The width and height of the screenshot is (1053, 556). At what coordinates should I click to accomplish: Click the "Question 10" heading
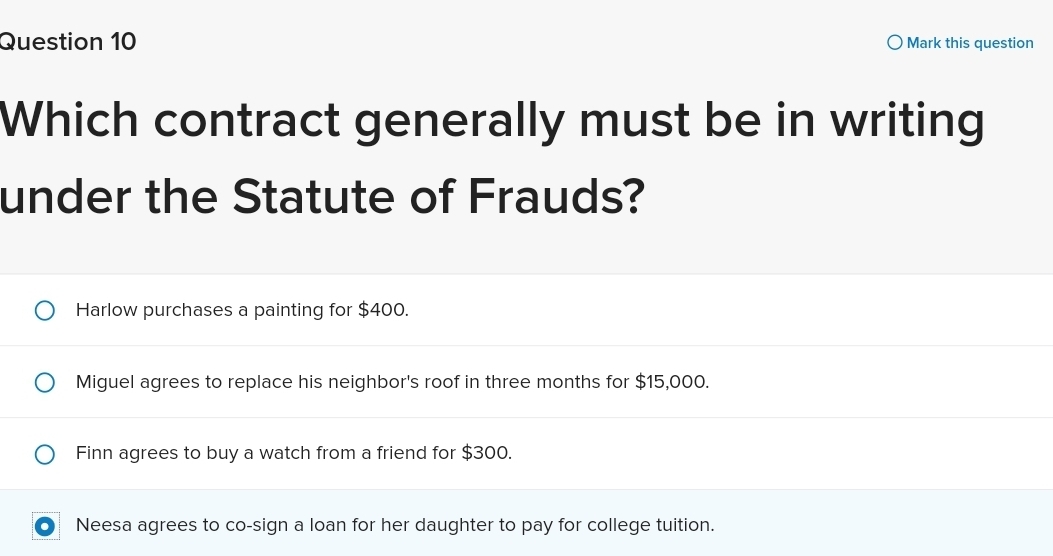[68, 42]
